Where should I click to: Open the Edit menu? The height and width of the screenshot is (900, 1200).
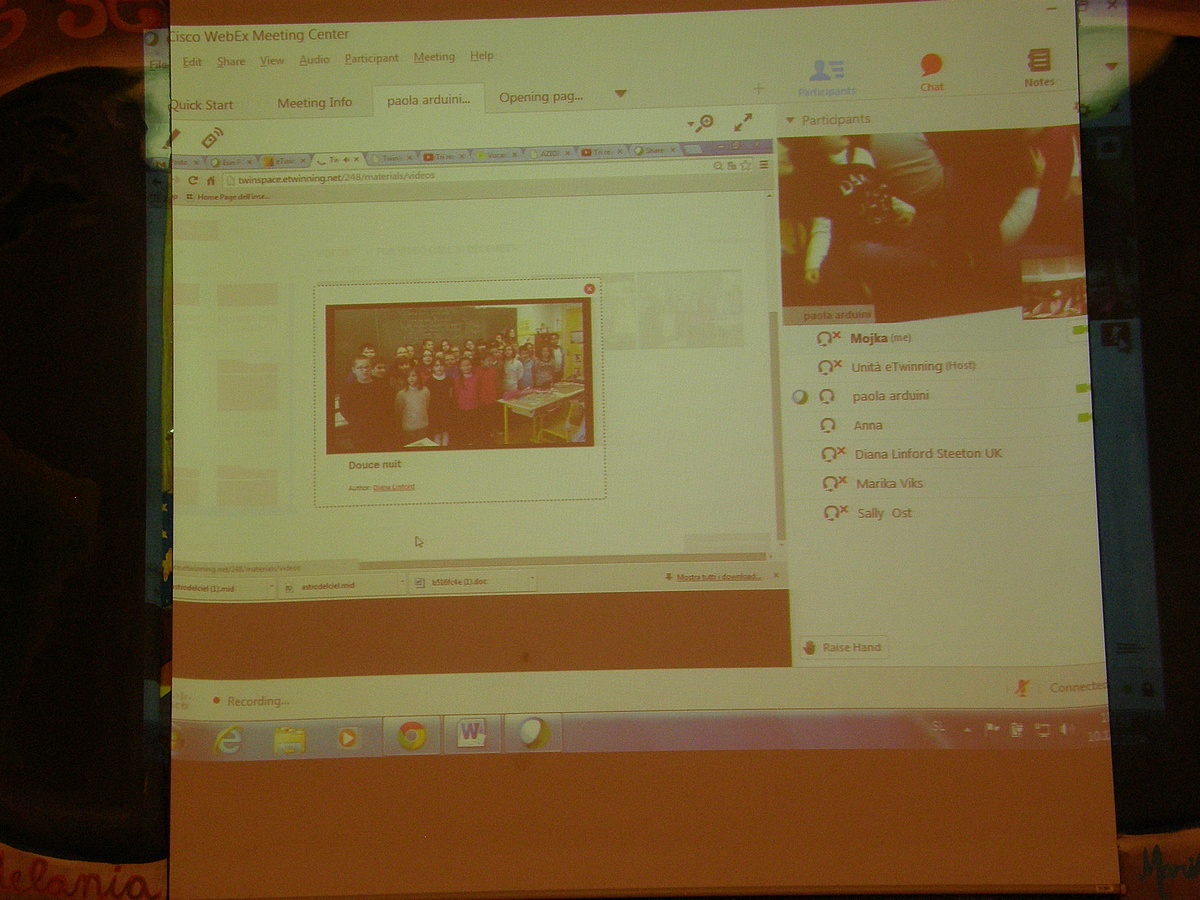pyautogui.click(x=192, y=61)
